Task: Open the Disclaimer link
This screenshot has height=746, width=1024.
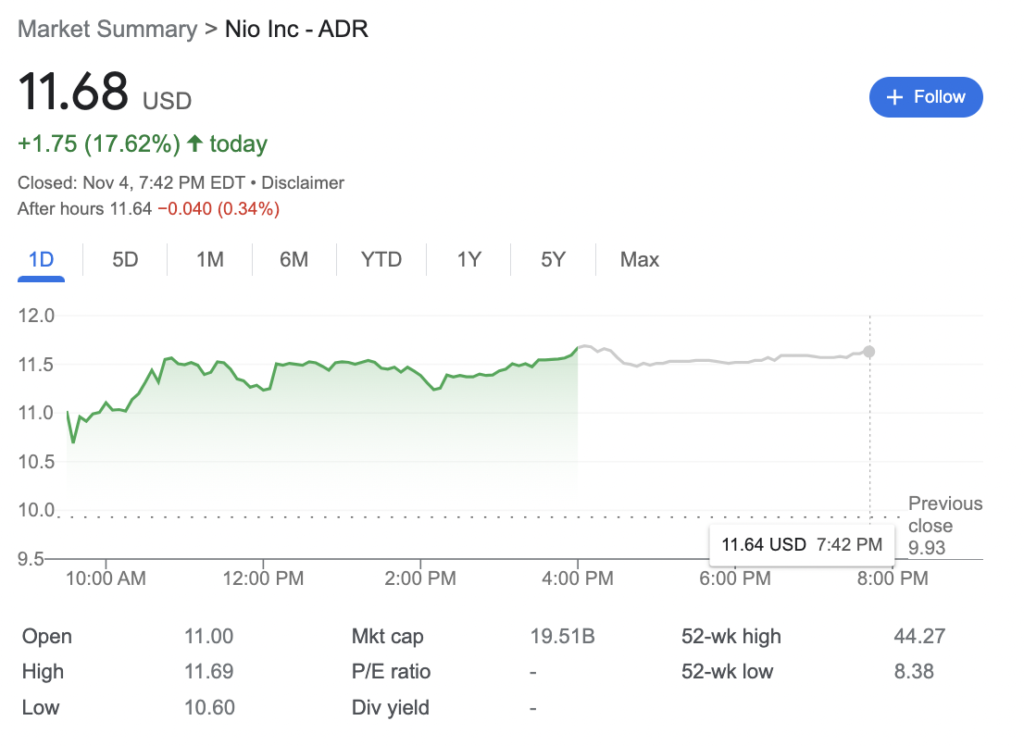Action: coord(302,183)
